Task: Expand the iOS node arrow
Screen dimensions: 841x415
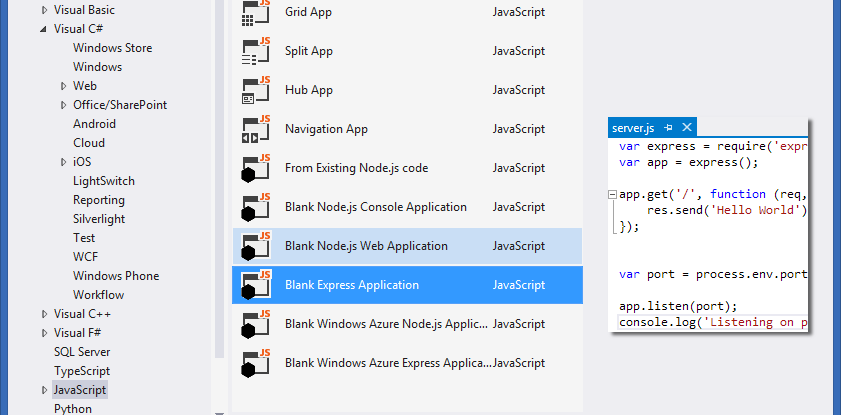Action: coord(63,162)
